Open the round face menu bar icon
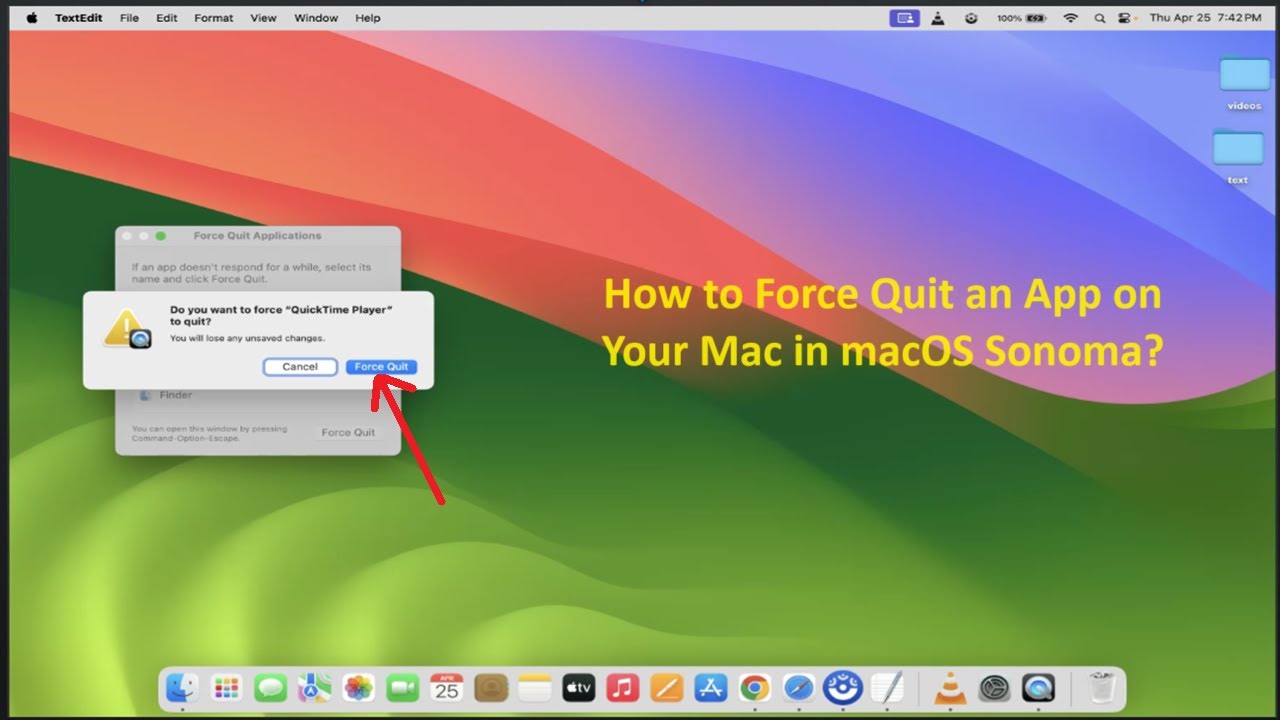The height and width of the screenshot is (720, 1280). (971, 18)
